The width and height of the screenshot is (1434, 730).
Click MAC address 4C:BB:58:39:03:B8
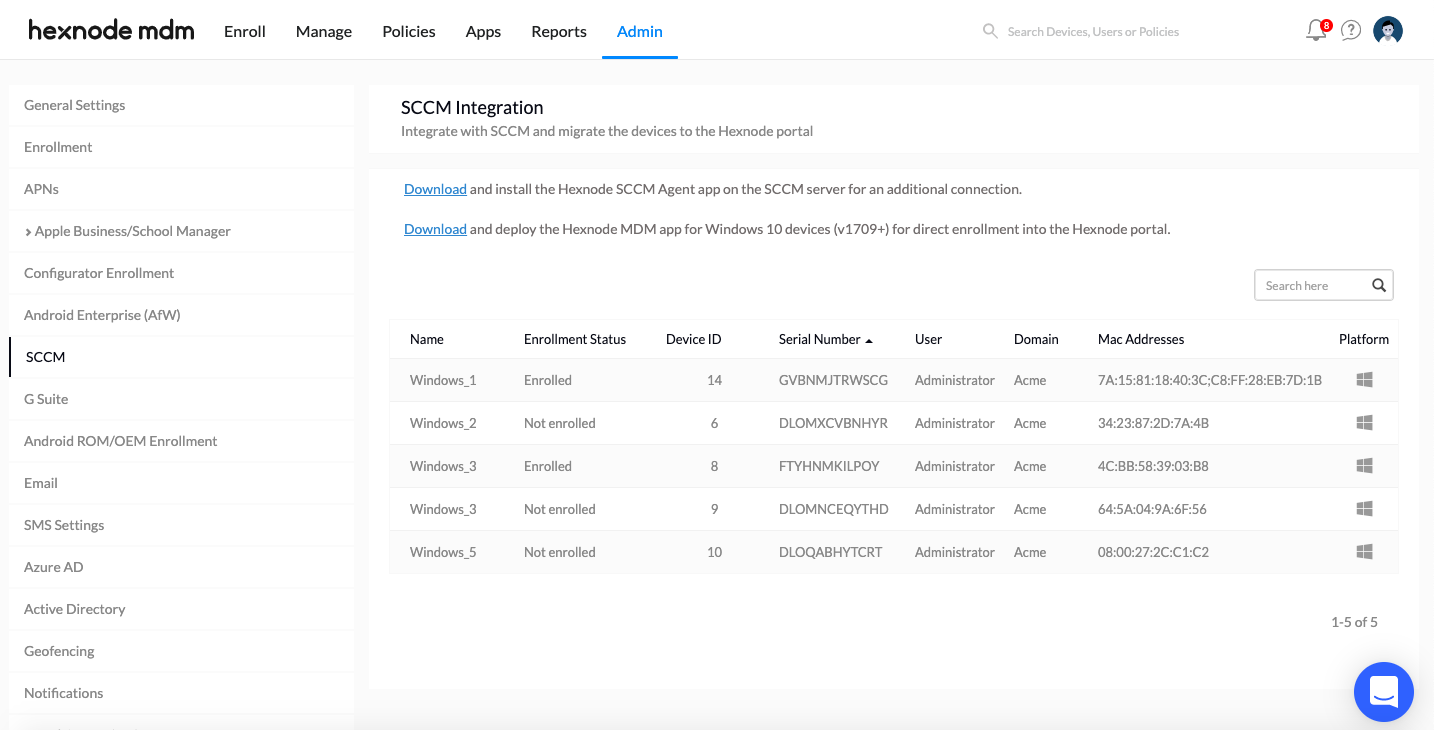pyautogui.click(x=1153, y=466)
